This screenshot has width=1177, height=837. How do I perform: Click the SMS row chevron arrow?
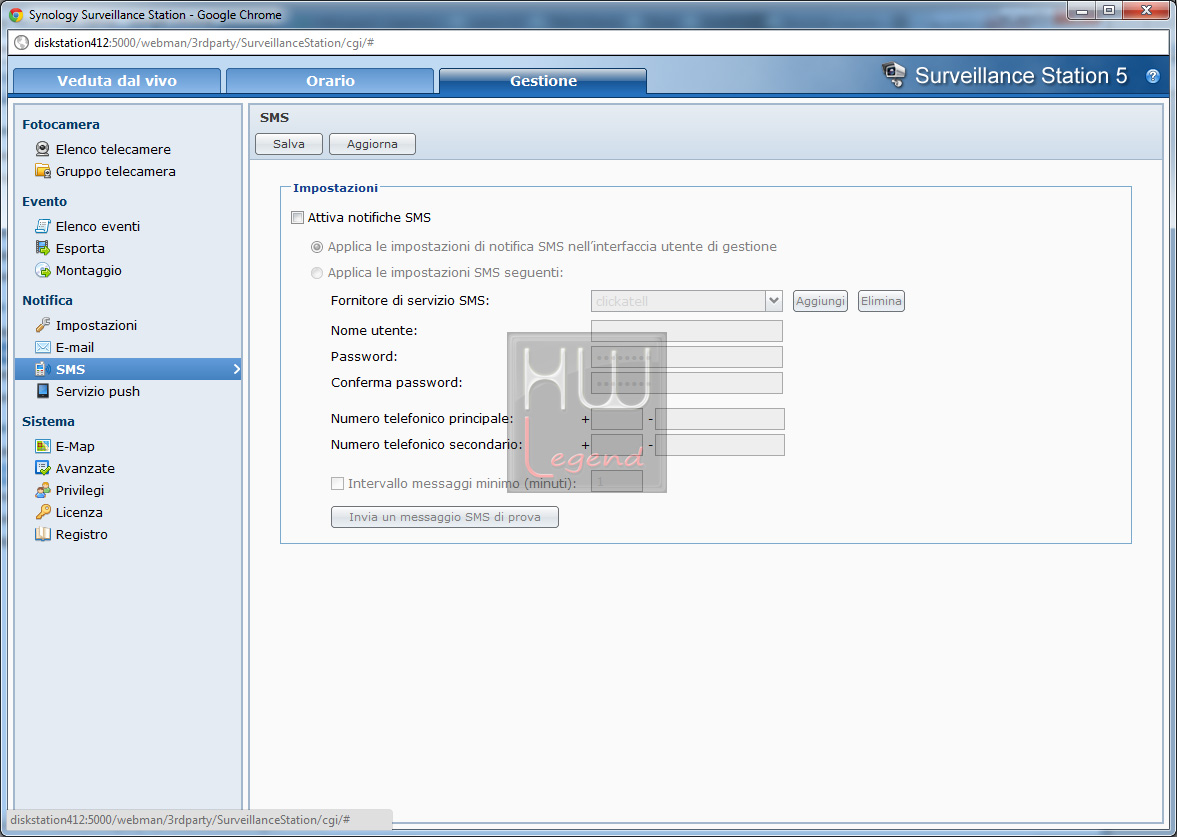tap(236, 369)
